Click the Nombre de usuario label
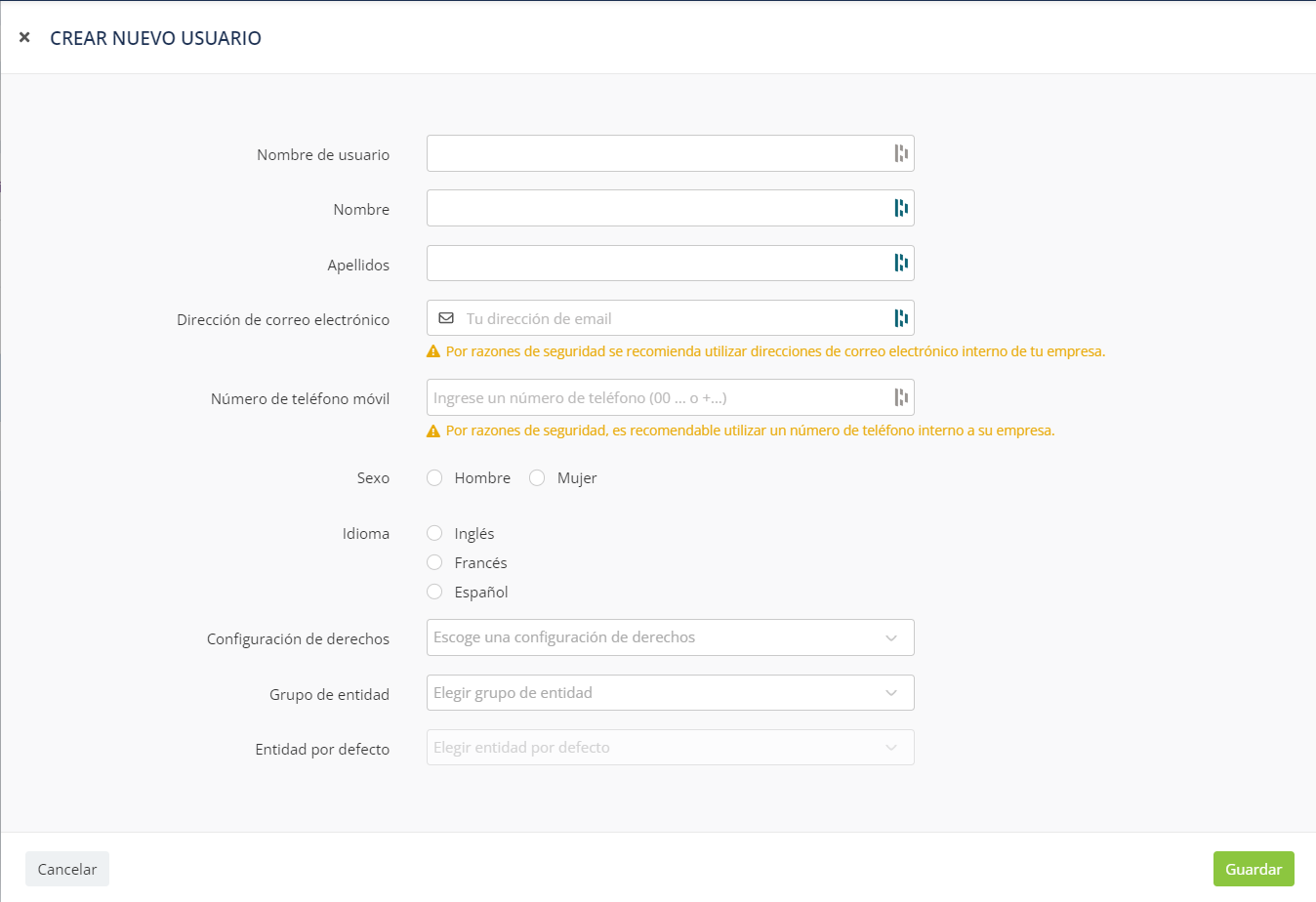 click(323, 154)
